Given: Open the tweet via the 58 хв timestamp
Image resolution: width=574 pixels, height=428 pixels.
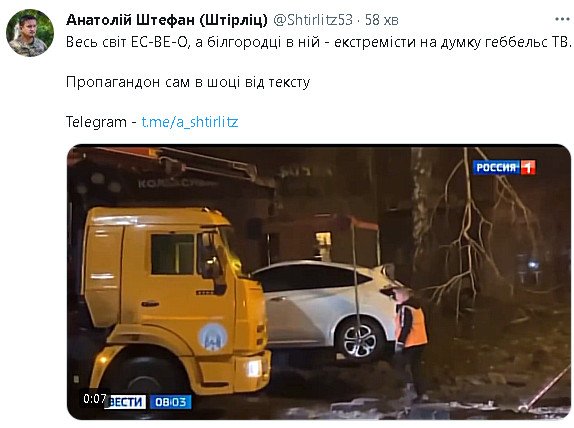Looking at the screenshot, I should pyautogui.click(x=381, y=20).
